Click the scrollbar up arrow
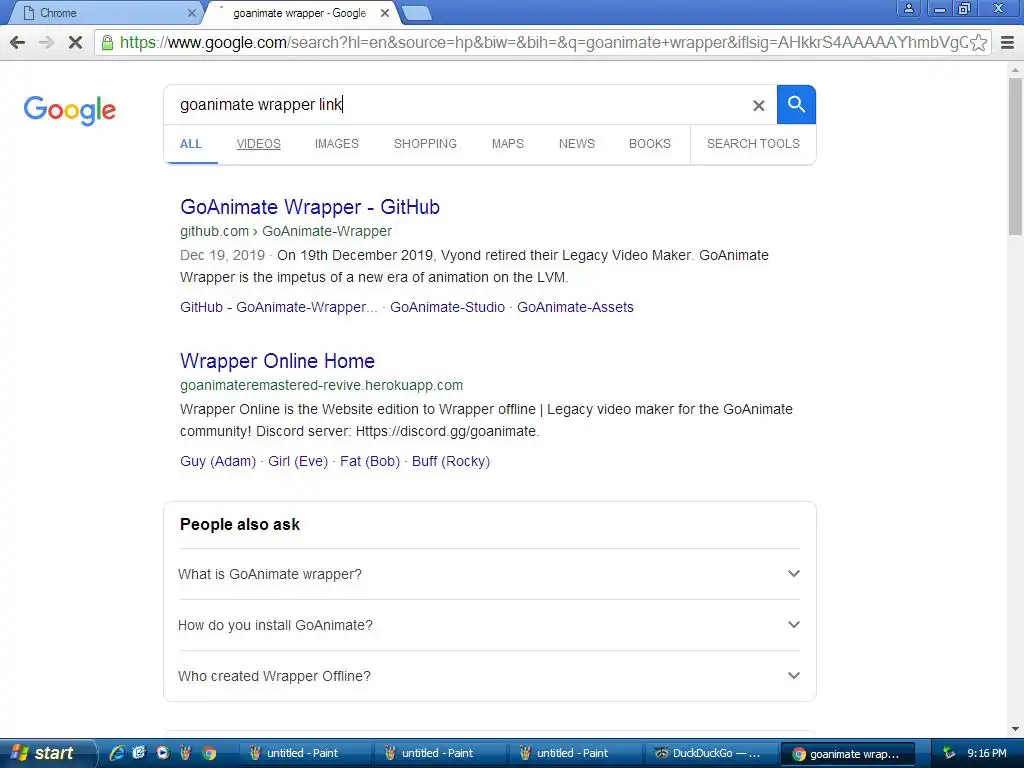 point(1016,69)
